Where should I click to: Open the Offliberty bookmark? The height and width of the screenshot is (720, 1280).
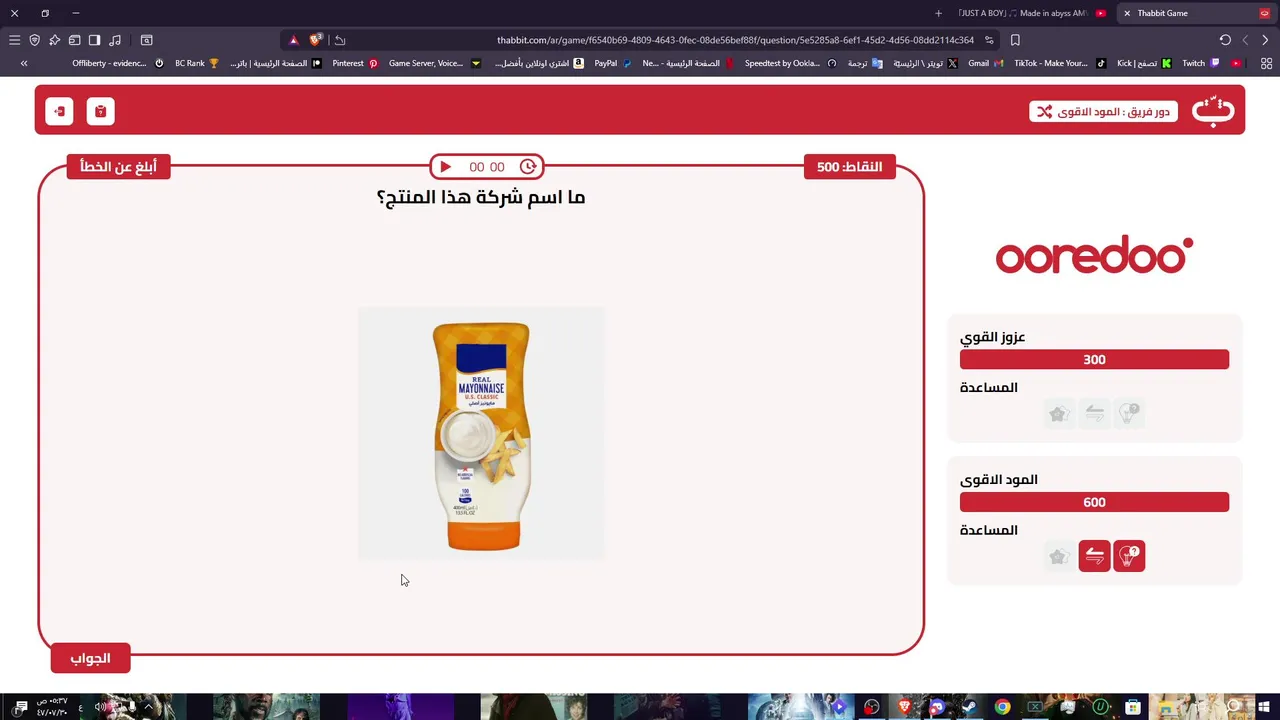click(117, 63)
